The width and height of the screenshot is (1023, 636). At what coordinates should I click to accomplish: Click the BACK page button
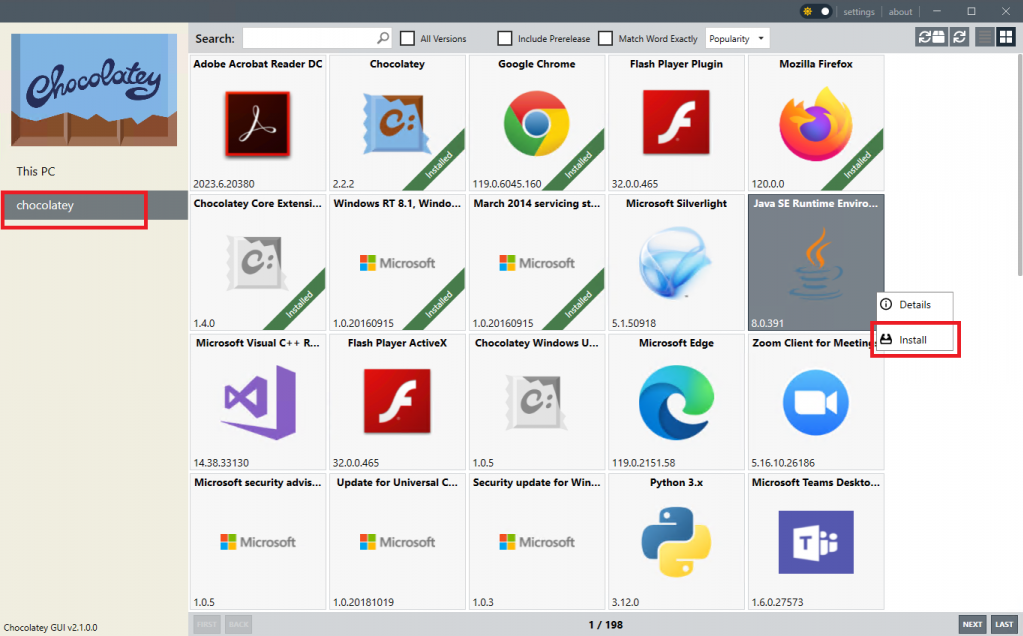point(238,624)
